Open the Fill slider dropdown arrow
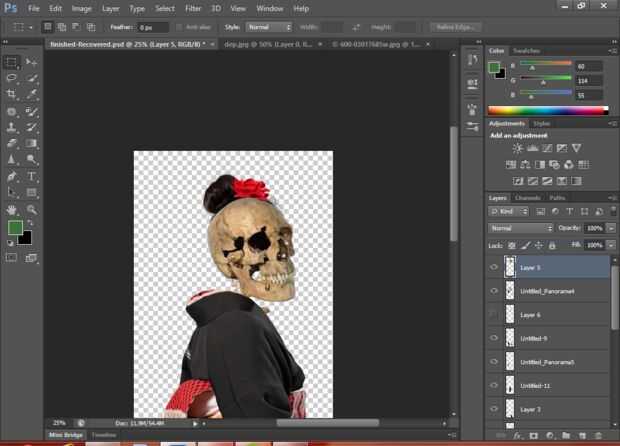Viewport: 620px width, 446px height. point(611,245)
